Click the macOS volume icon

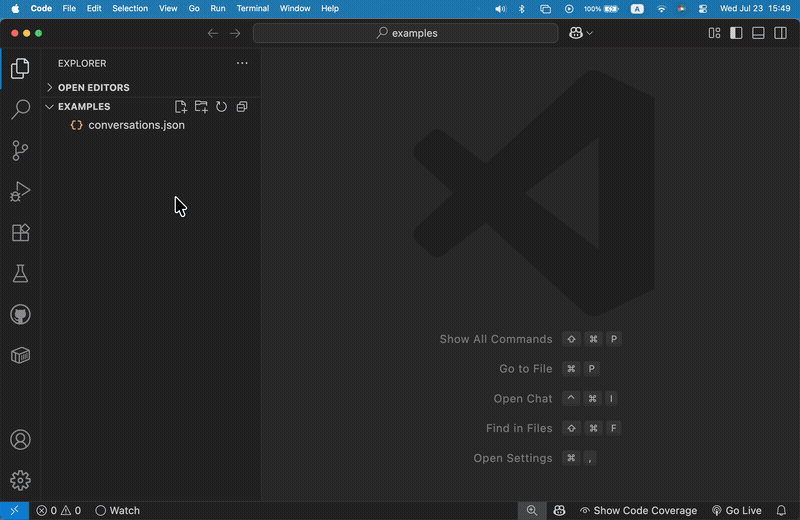501,9
